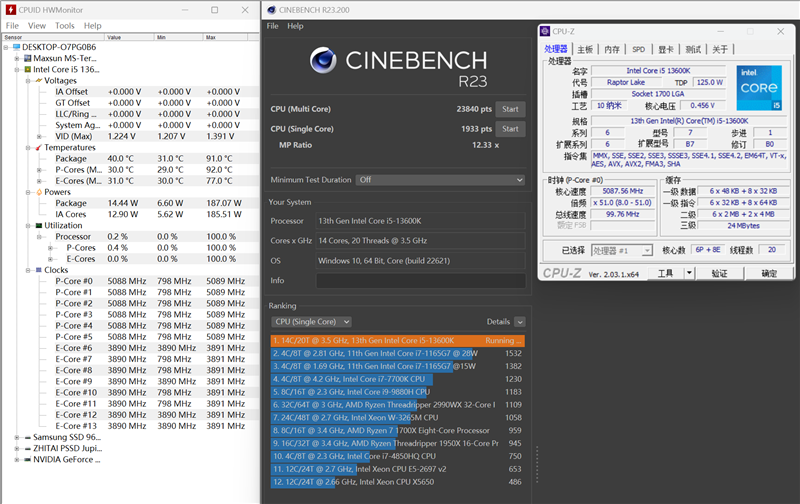
Task: Open the Cinebench Help menu
Action: click(295, 26)
